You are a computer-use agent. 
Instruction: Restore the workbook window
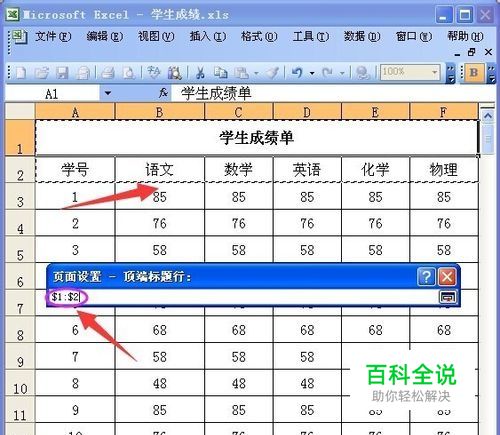(472, 52)
